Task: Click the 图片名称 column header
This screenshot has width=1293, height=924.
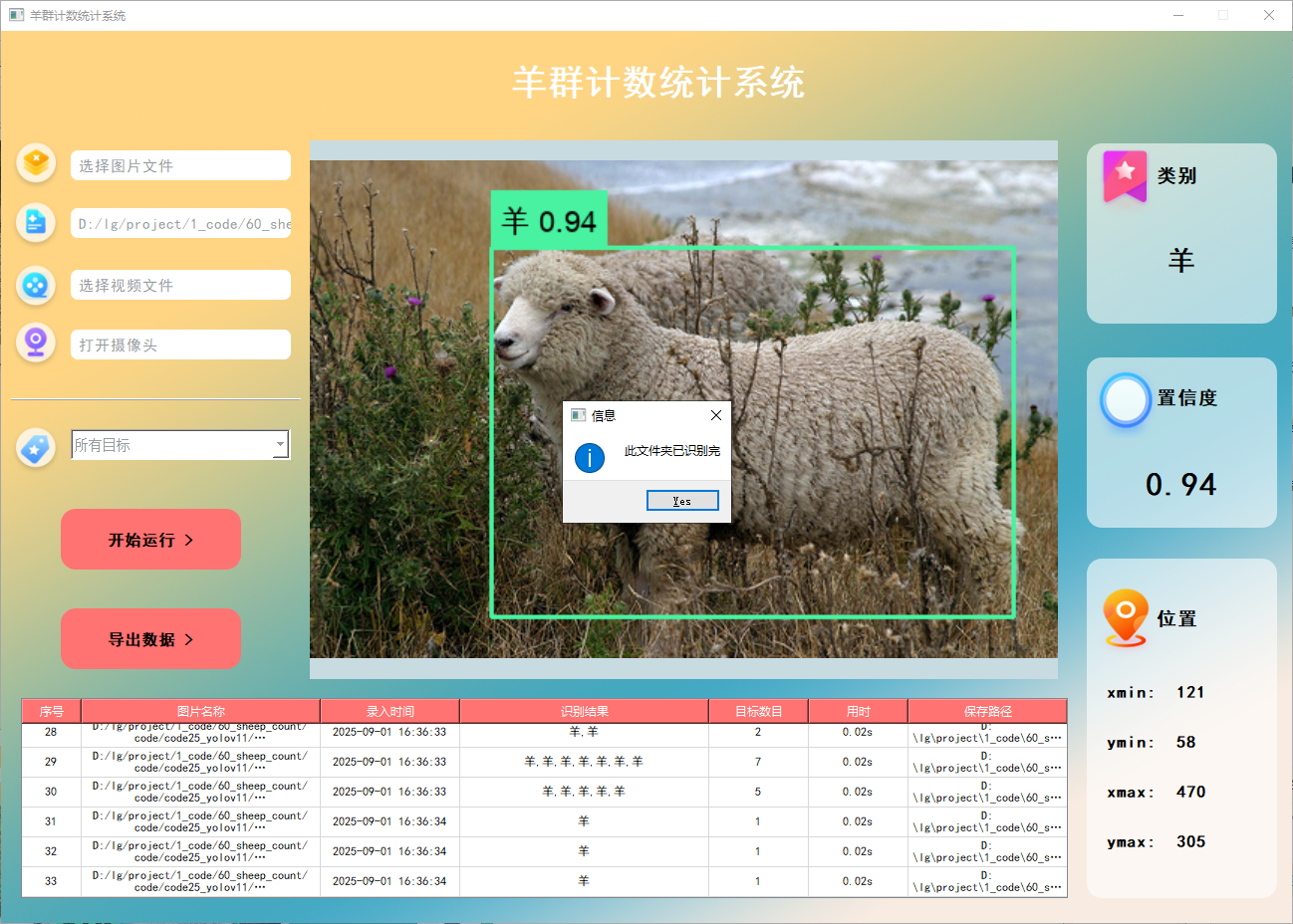Action: (x=201, y=711)
